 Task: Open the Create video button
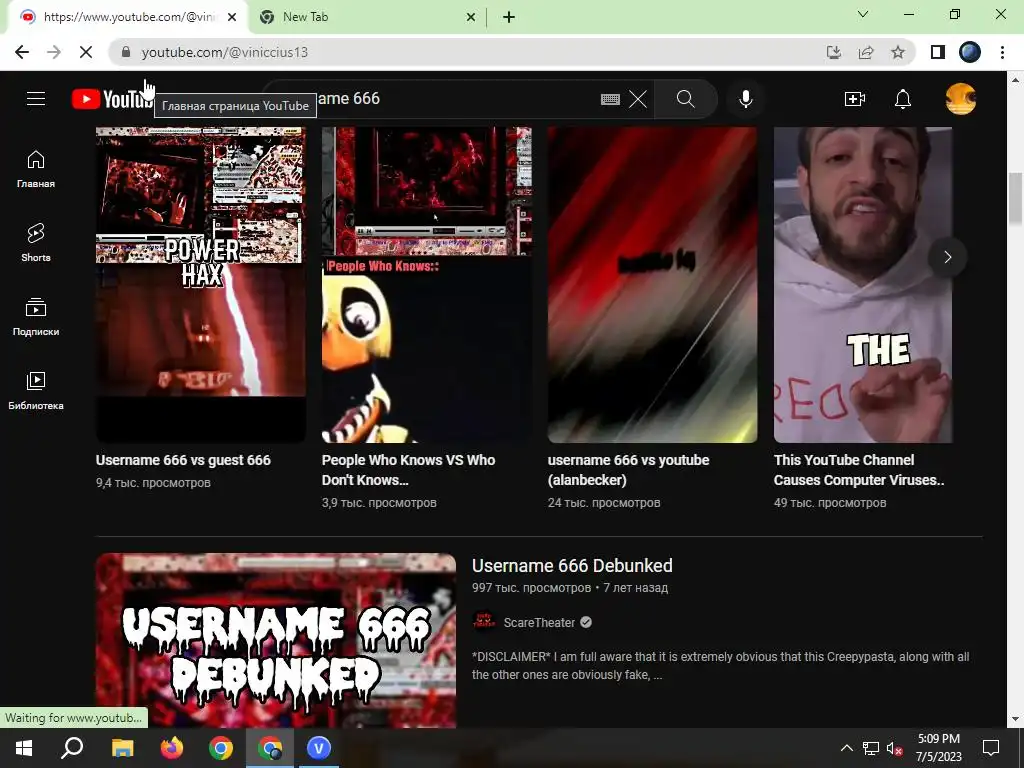pos(855,99)
